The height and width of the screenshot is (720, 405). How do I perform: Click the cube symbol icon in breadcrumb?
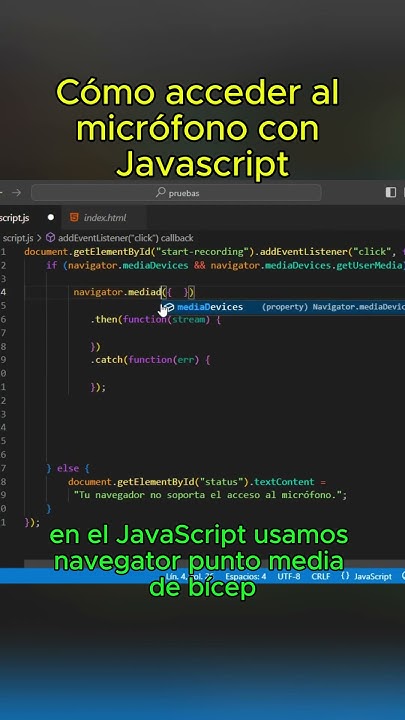[50, 238]
